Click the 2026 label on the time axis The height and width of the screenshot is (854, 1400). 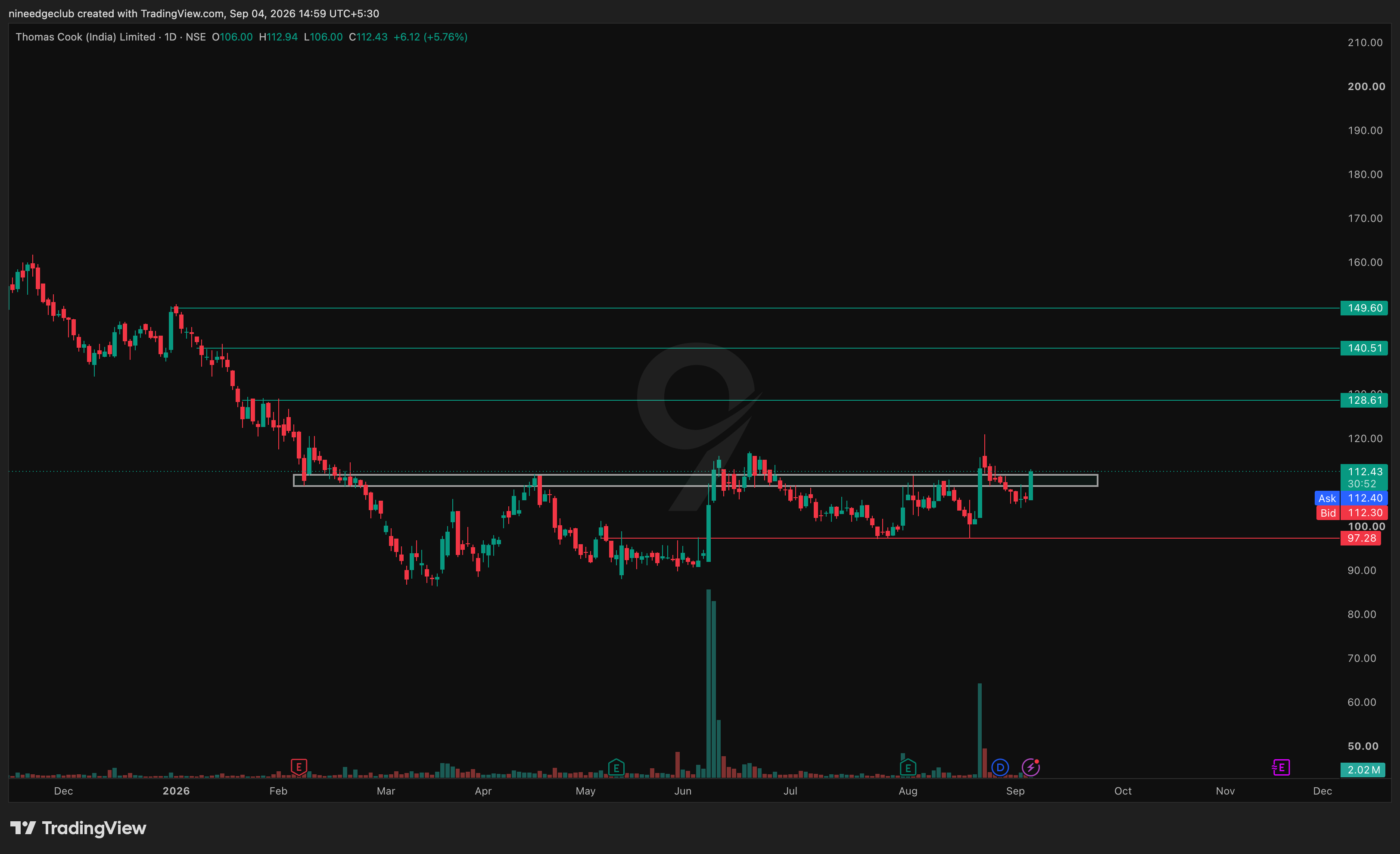176,791
